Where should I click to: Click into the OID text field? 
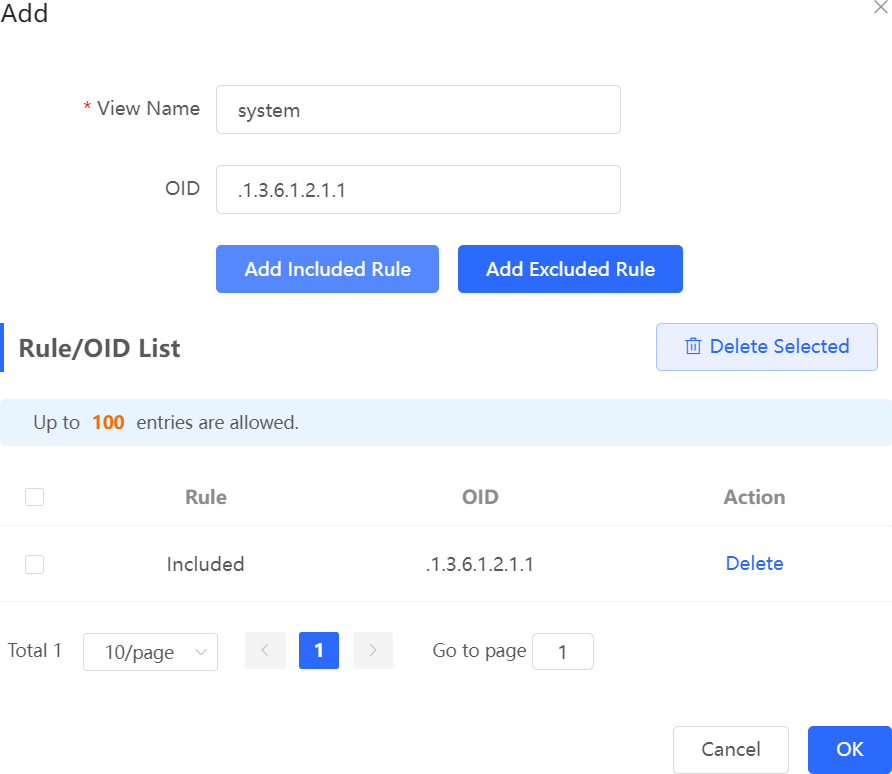coord(418,190)
